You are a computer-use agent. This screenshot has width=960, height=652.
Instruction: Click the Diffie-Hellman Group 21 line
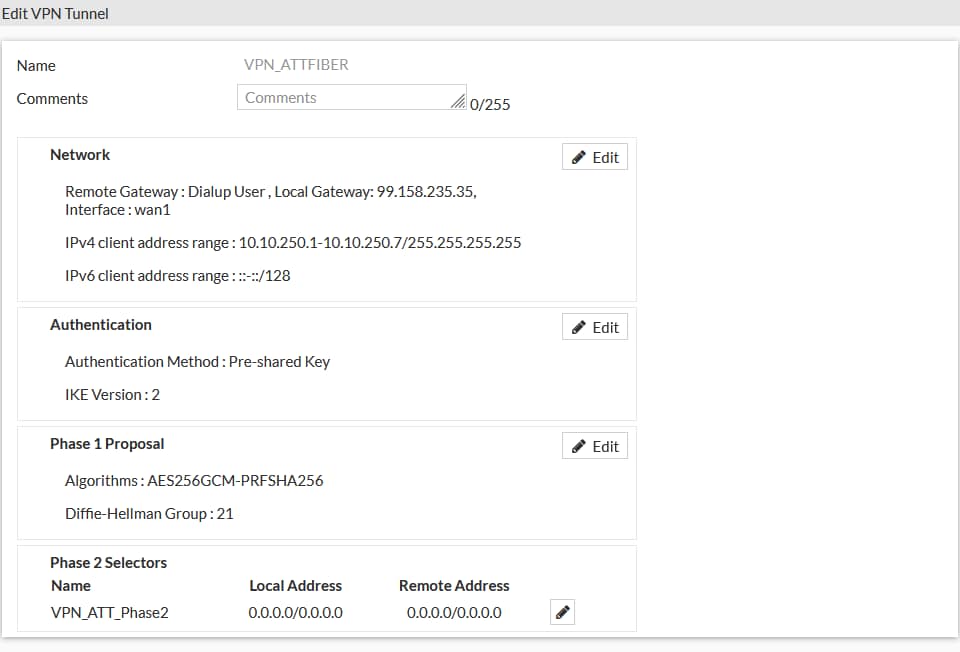click(149, 514)
